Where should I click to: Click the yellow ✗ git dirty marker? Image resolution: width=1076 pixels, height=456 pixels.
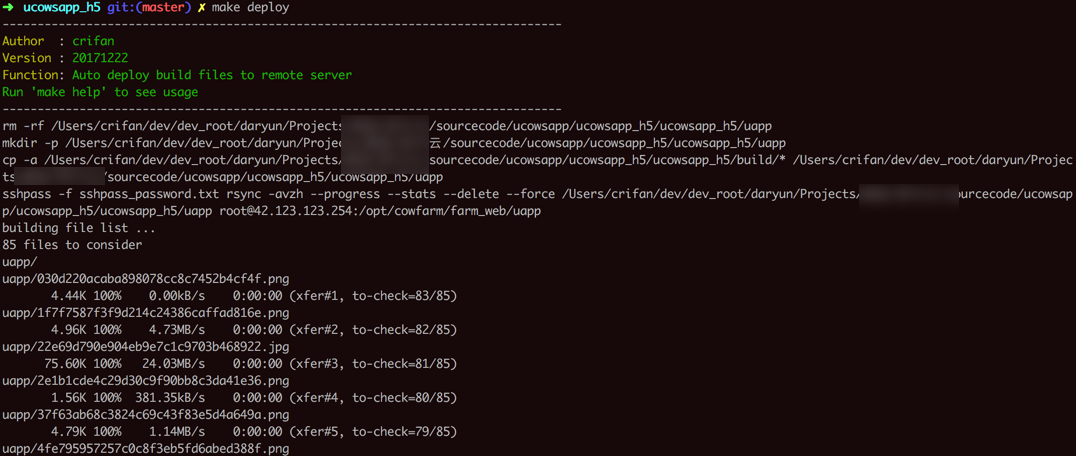(x=201, y=8)
